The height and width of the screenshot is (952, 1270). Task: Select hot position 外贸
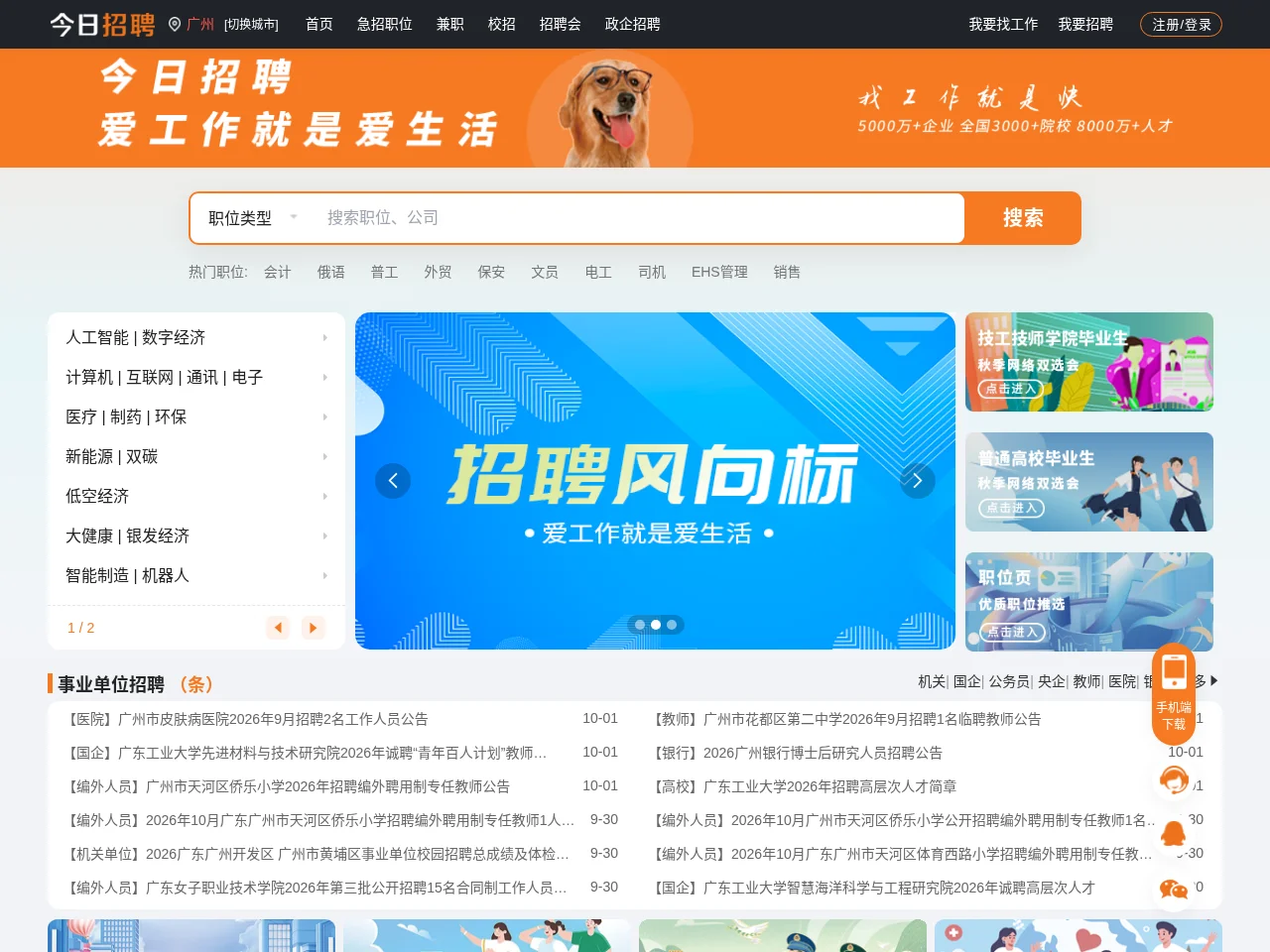pyautogui.click(x=439, y=272)
